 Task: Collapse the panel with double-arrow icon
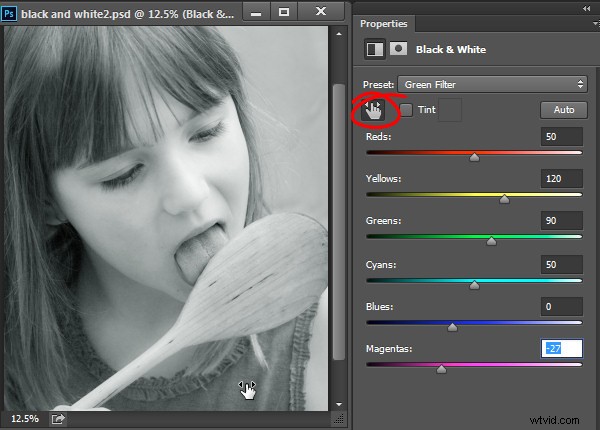click(586, 8)
